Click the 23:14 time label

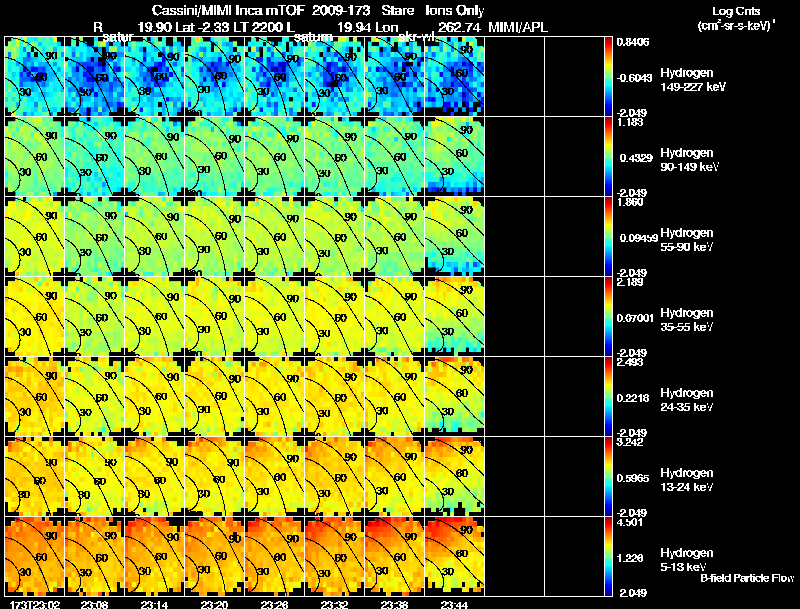[155, 604]
